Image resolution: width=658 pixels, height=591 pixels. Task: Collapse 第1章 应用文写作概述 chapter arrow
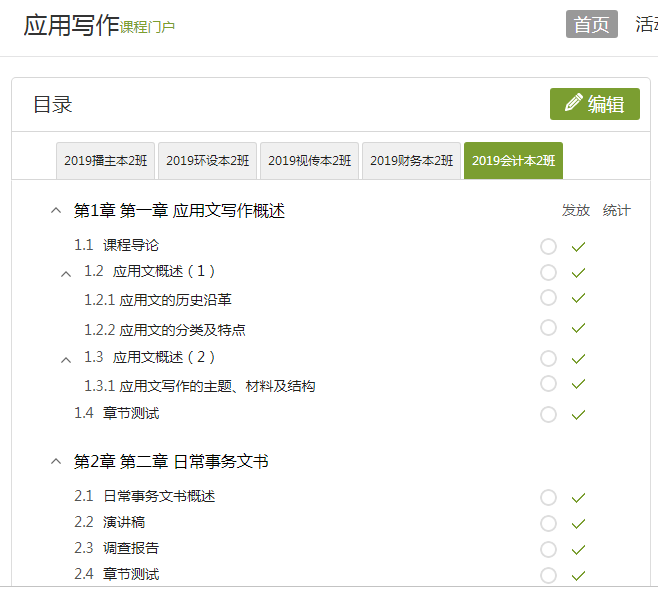[56, 210]
